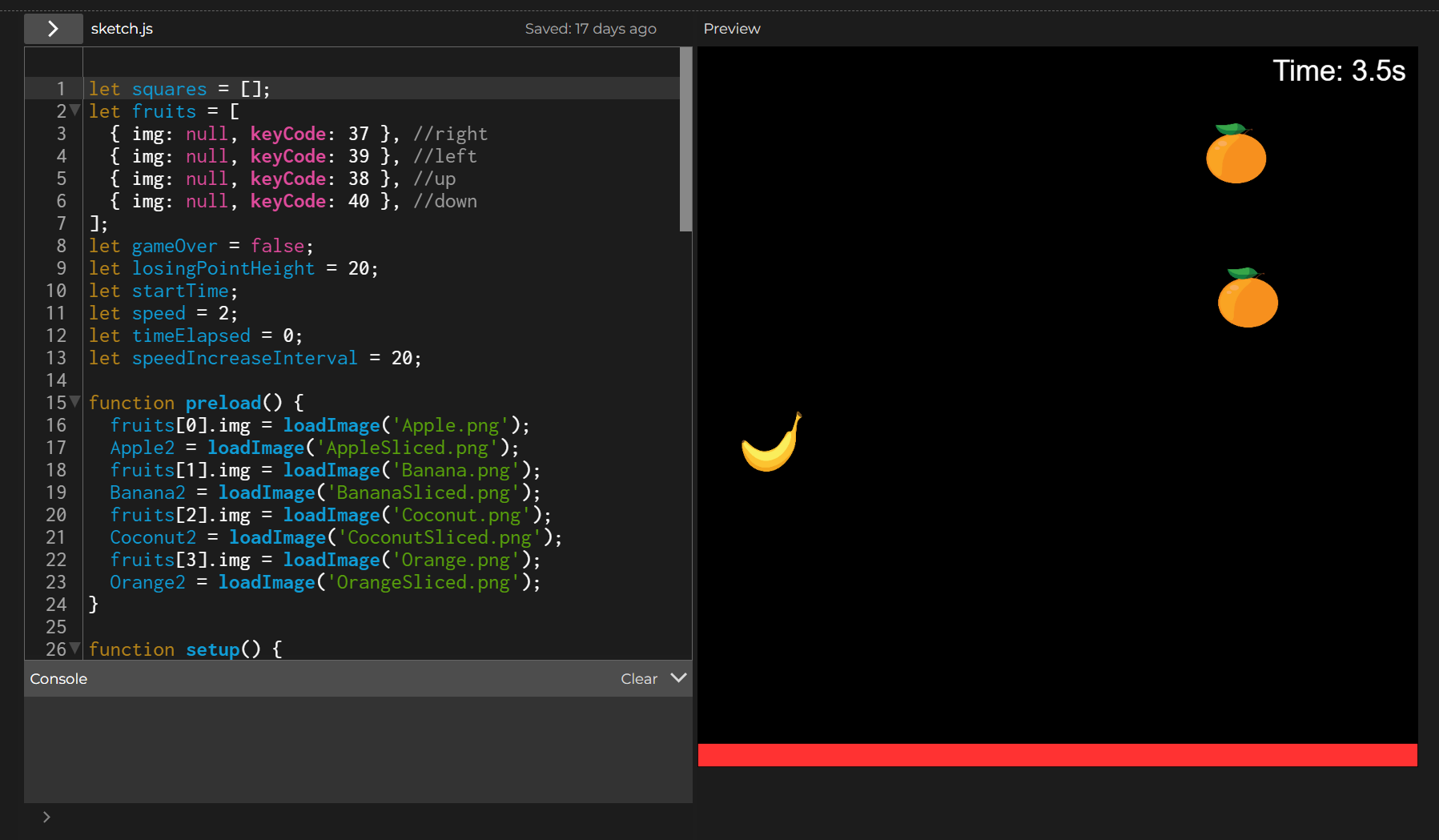Image resolution: width=1439 pixels, height=840 pixels.
Task: Click the falling banana in the preview
Action: (770, 445)
